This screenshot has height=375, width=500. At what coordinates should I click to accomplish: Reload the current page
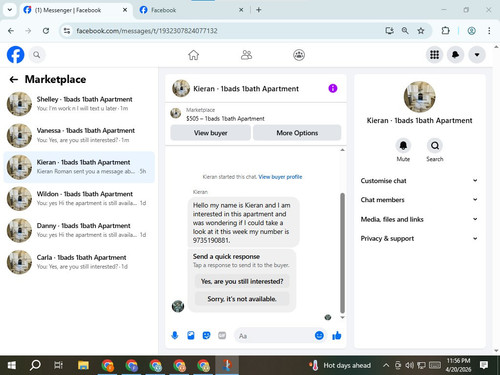(x=46, y=31)
